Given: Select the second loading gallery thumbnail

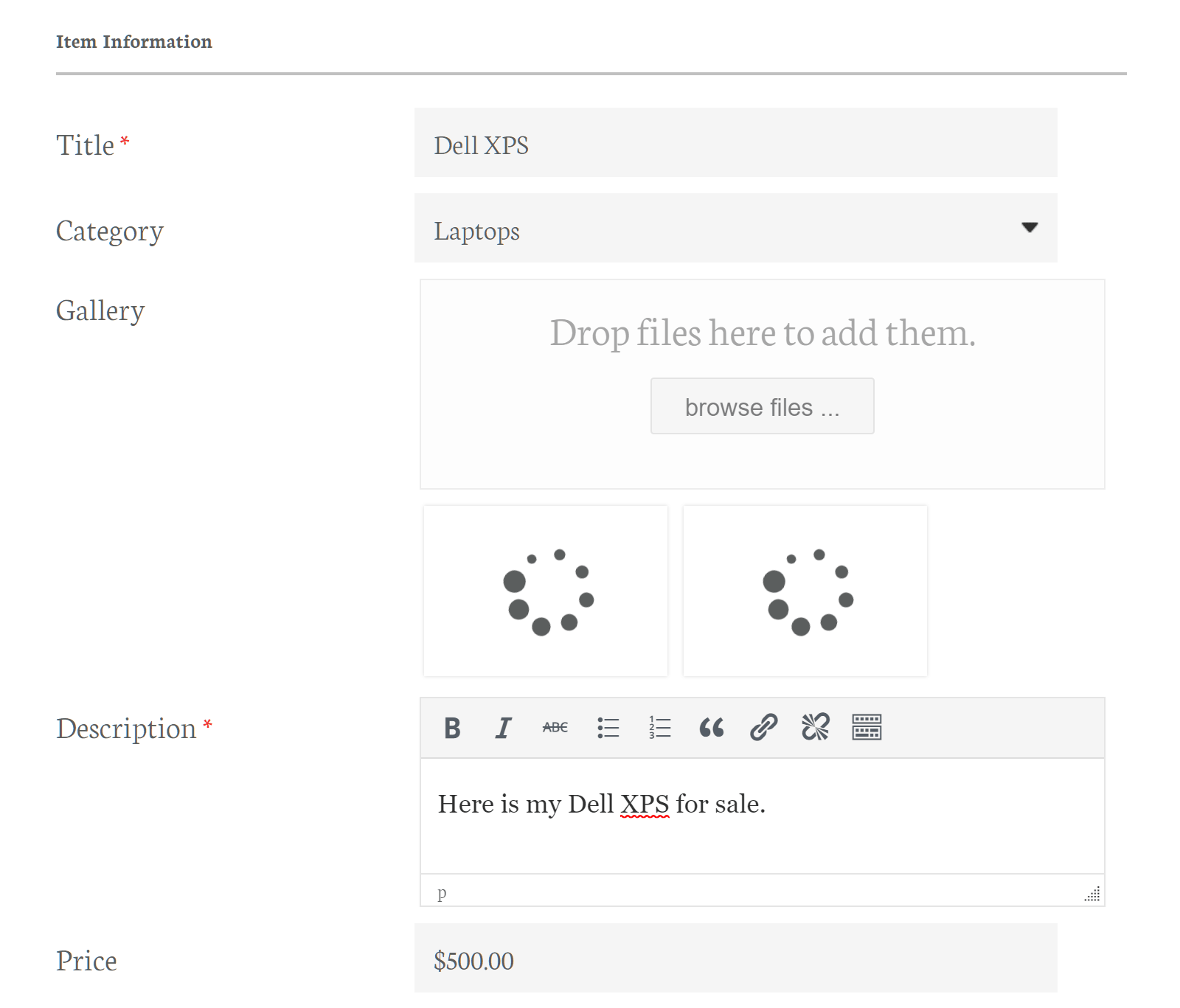Looking at the screenshot, I should click(x=805, y=591).
